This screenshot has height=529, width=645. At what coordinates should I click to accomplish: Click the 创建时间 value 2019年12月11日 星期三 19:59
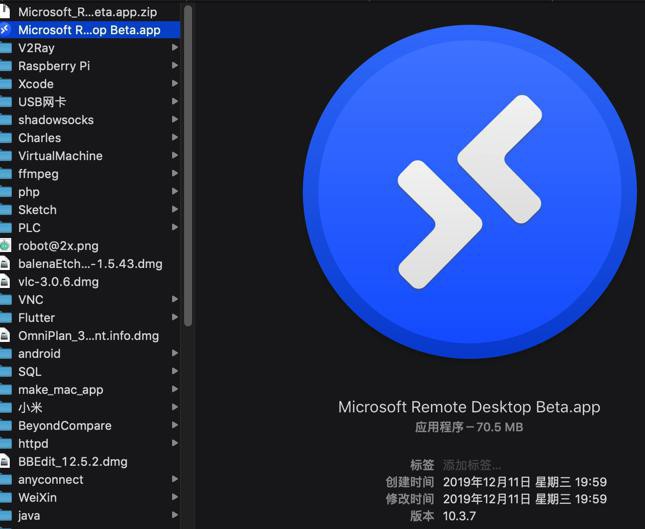(524, 482)
